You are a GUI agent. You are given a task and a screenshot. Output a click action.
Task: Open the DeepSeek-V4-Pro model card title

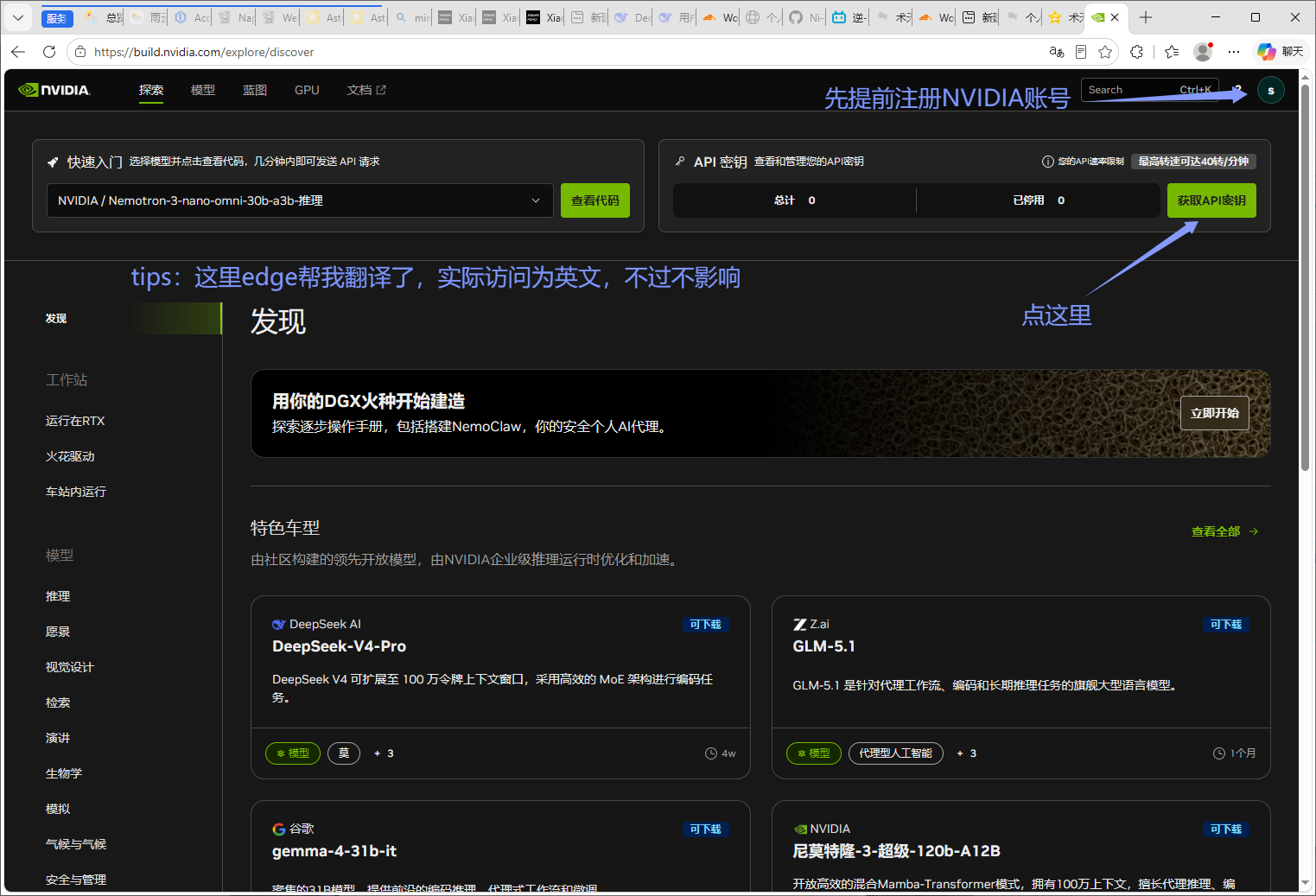click(x=339, y=646)
